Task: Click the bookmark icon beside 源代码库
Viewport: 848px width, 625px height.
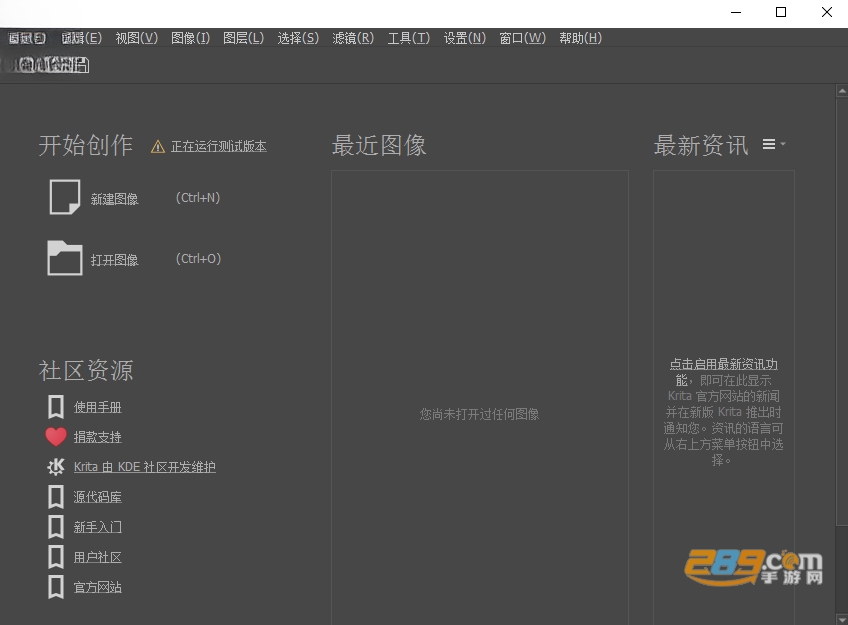Action: [x=56, y=497]
